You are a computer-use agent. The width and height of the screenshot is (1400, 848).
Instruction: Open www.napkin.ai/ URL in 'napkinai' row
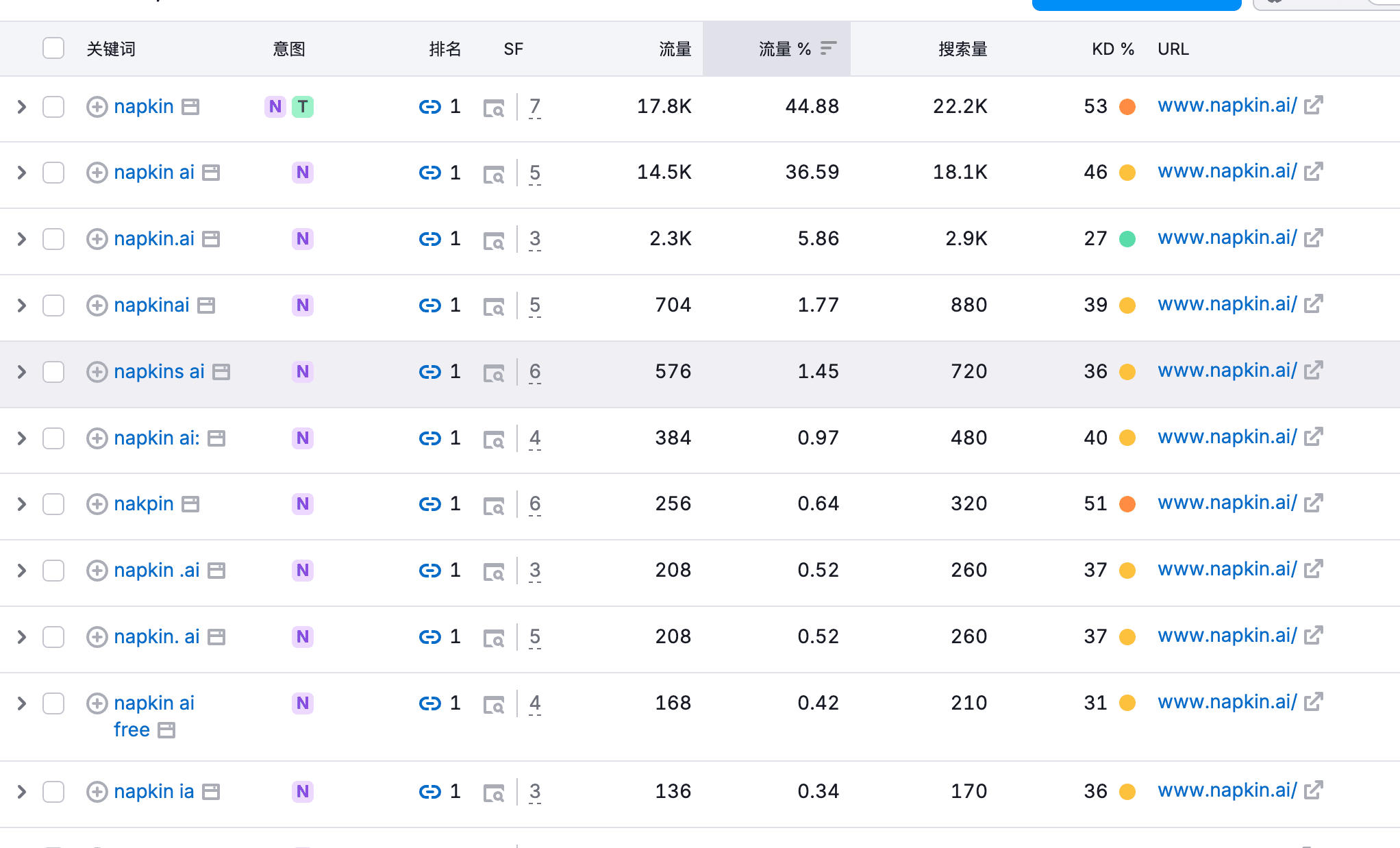[1227, 304]
